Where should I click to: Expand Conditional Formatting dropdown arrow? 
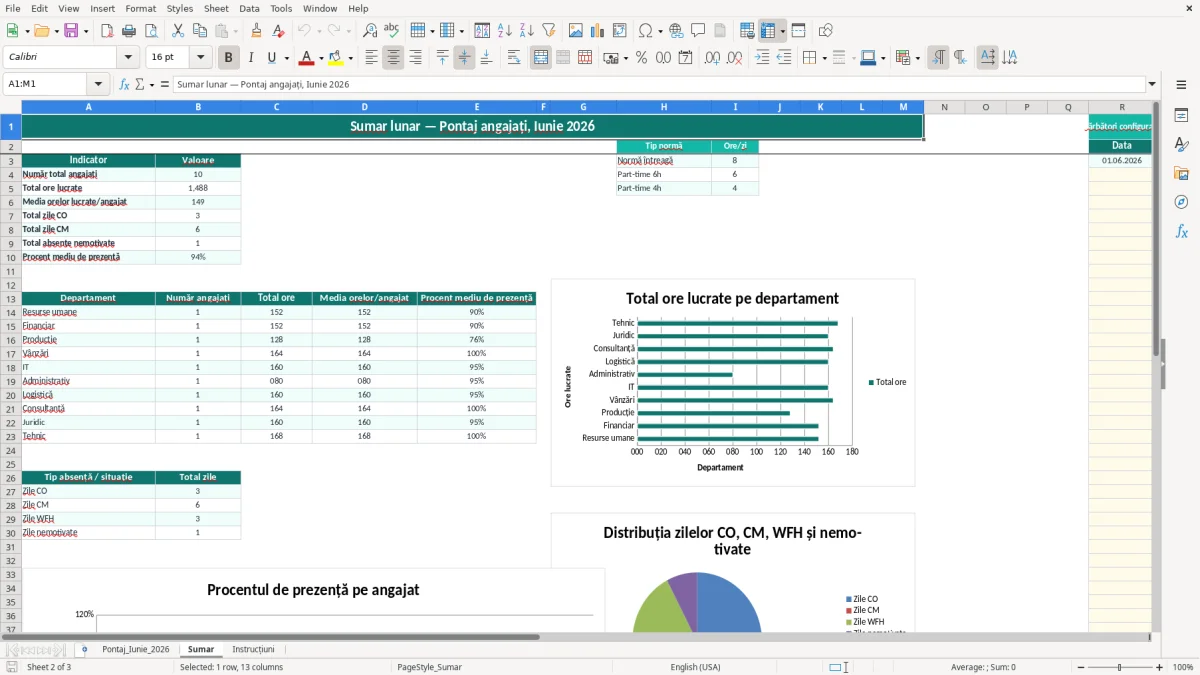(x=917, y=58)
